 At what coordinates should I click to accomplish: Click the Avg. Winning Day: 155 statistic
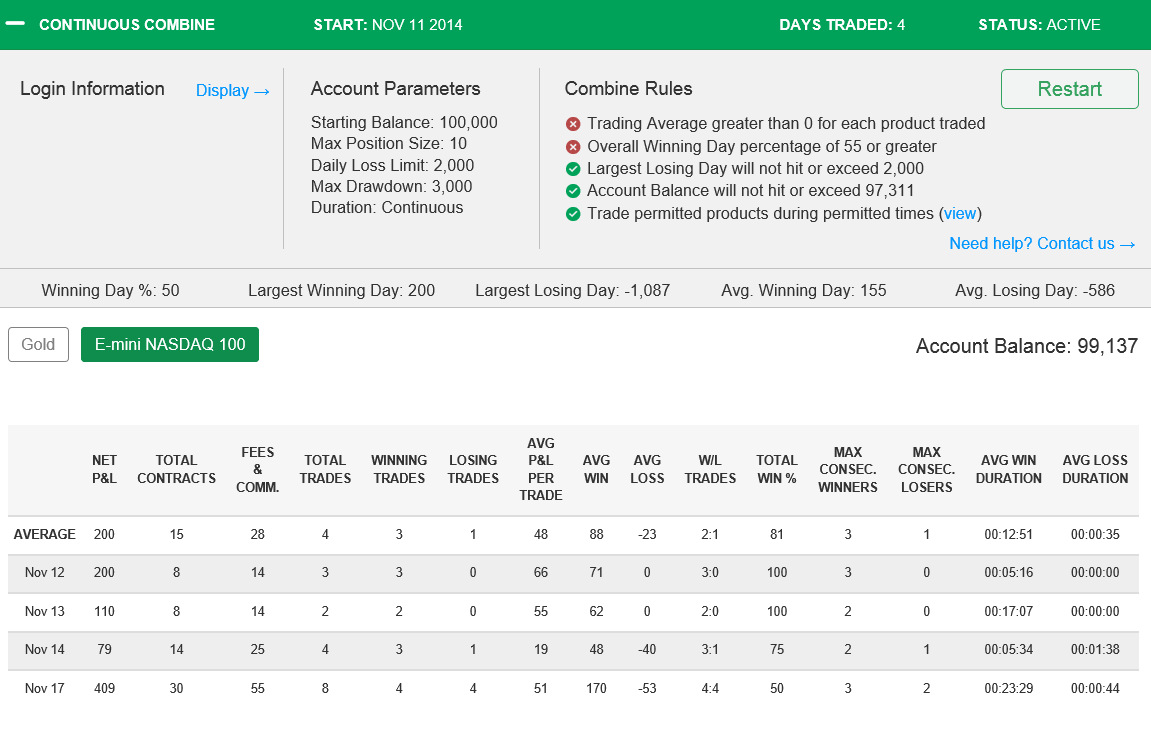[x=804, y=290]
